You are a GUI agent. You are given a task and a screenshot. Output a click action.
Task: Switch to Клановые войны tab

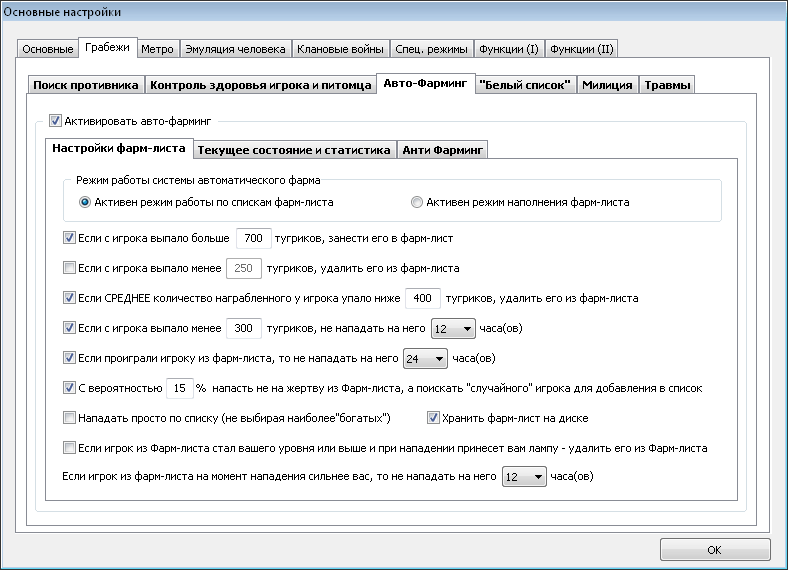pyautogui.click(x=340, y=49)
